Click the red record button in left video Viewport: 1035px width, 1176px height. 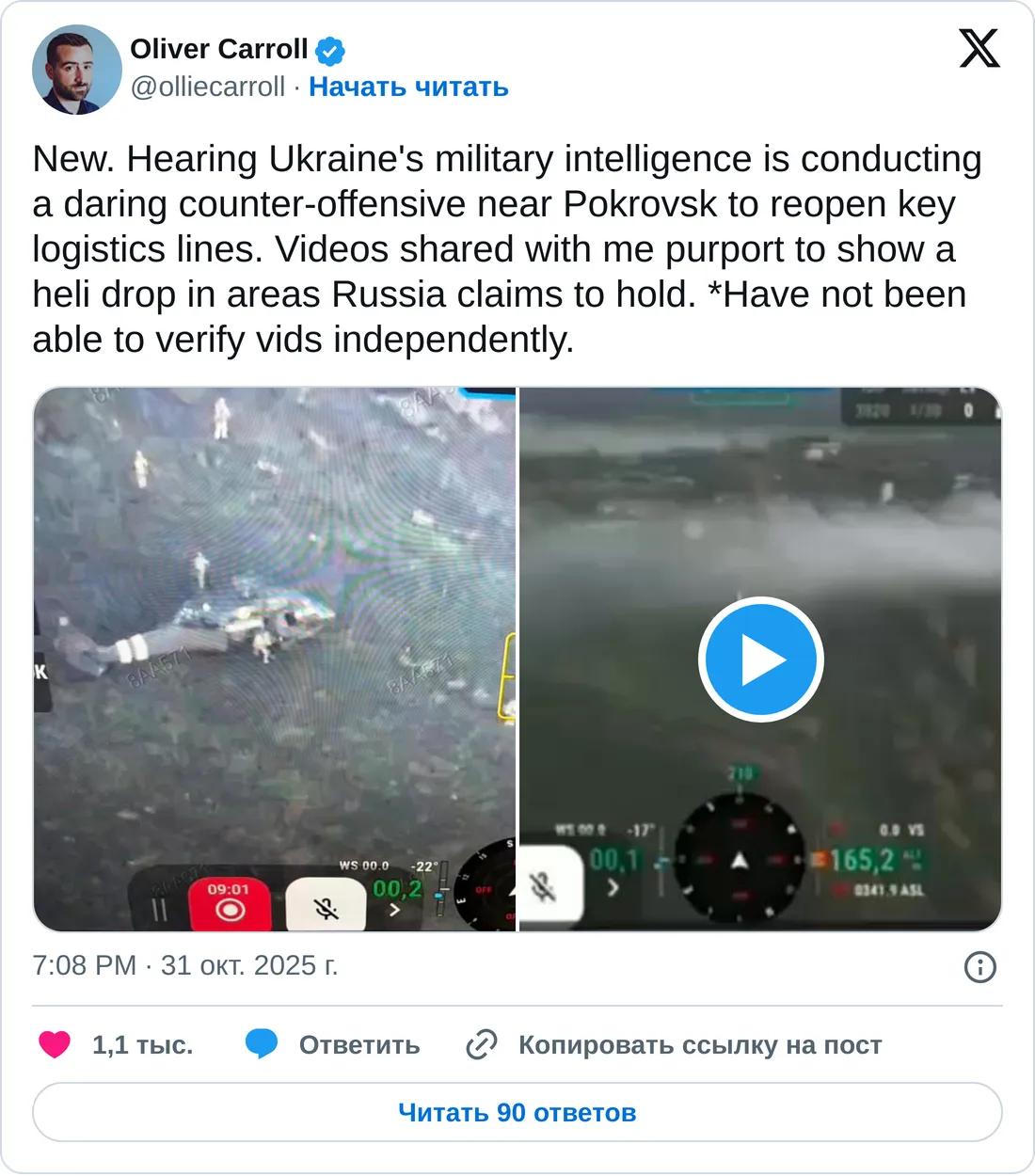(230, 904)
